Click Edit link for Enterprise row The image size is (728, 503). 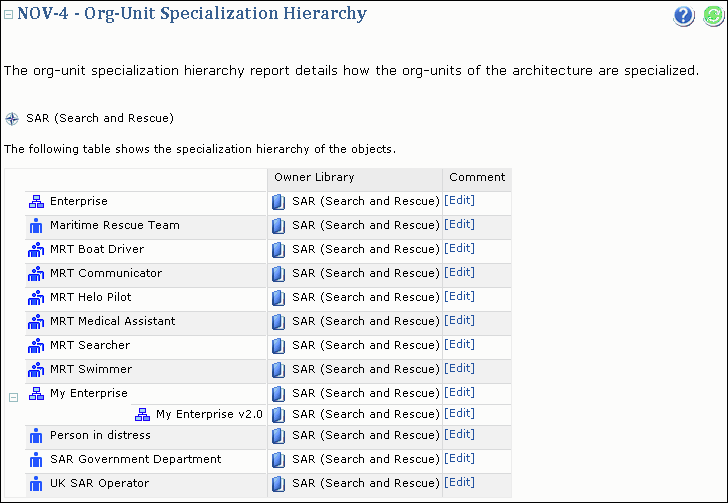click(459, 201)
